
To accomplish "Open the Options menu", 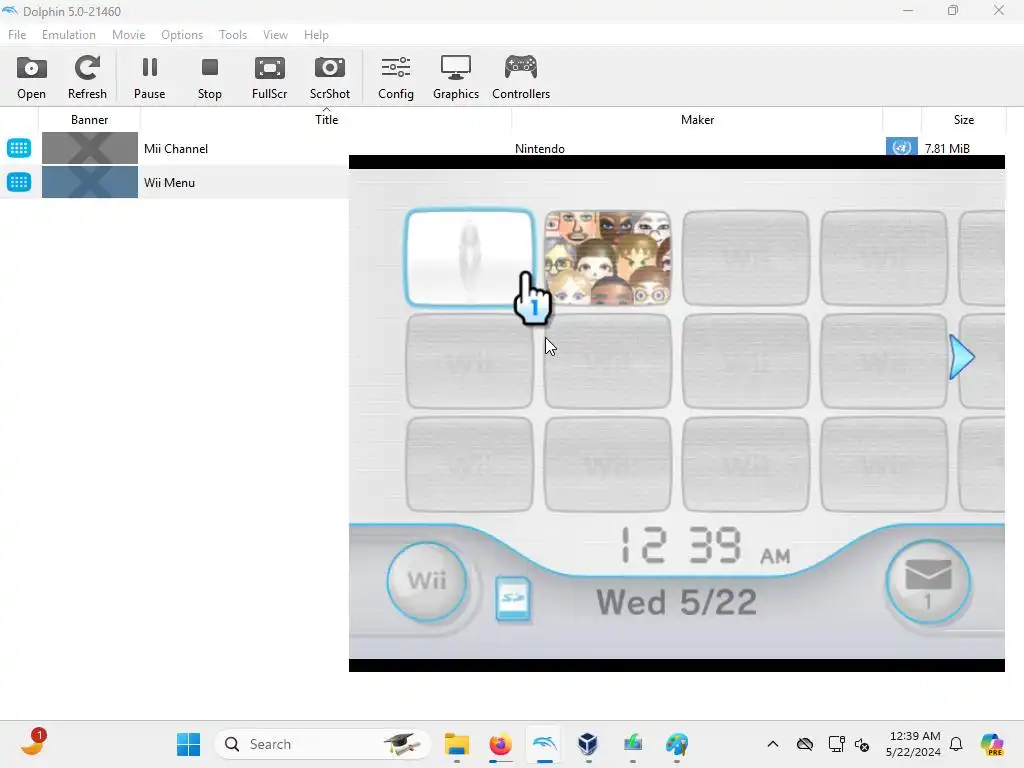I will (182, 35).
